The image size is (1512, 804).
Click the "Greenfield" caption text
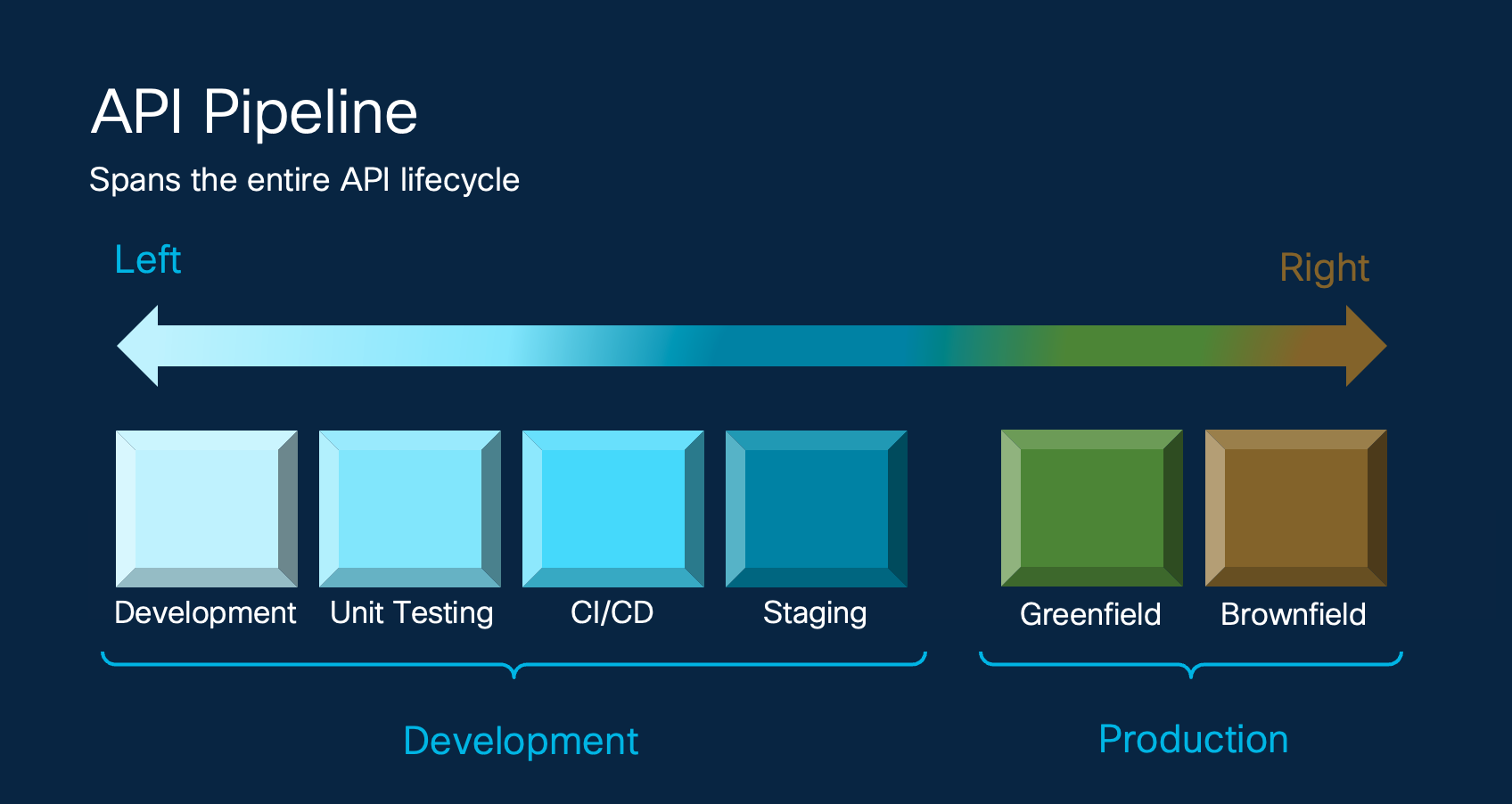[1091, 614]
